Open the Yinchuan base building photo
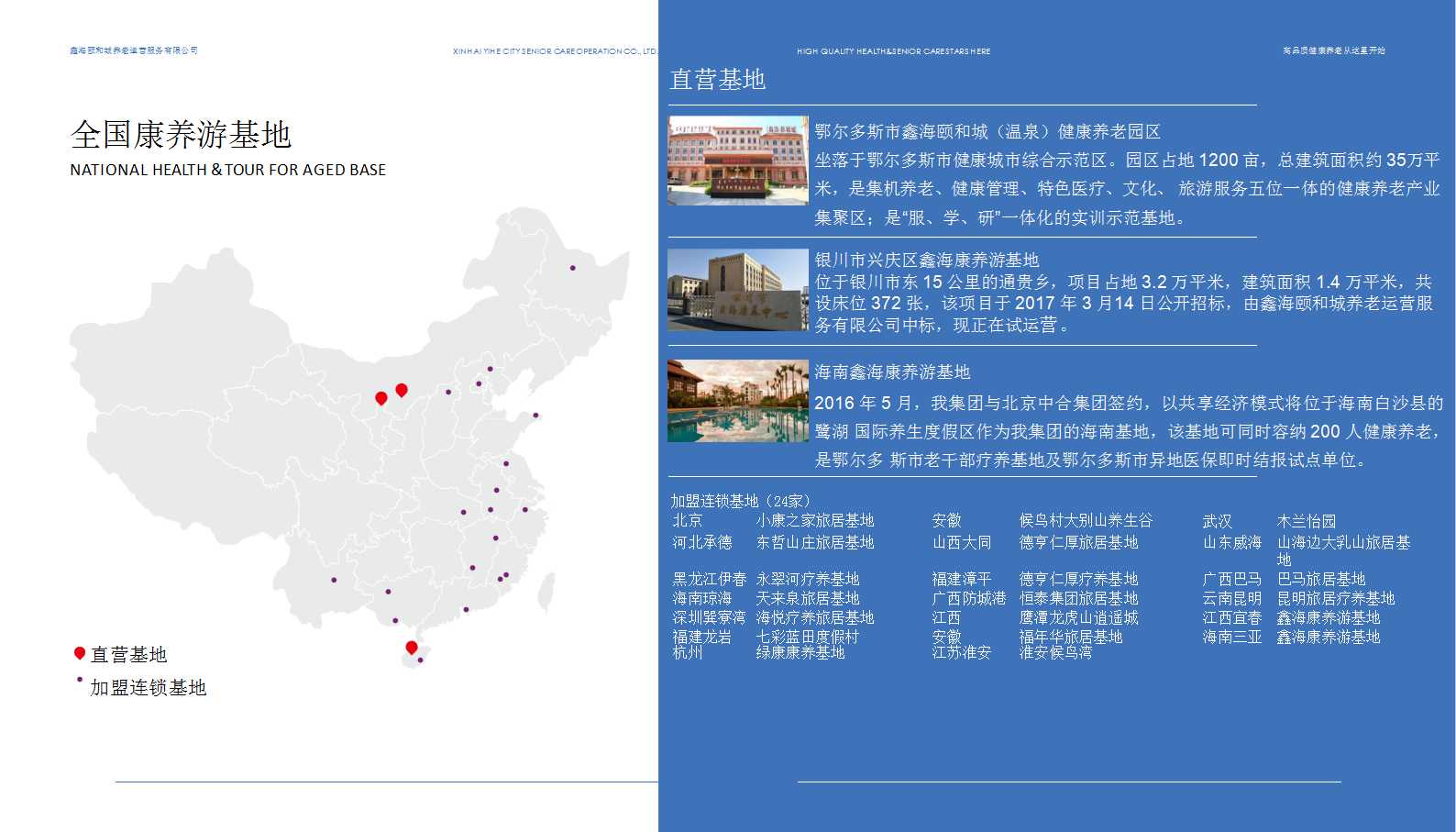Image resolution: width=1456 pixels, height=832 pixels. coord(737,290)
